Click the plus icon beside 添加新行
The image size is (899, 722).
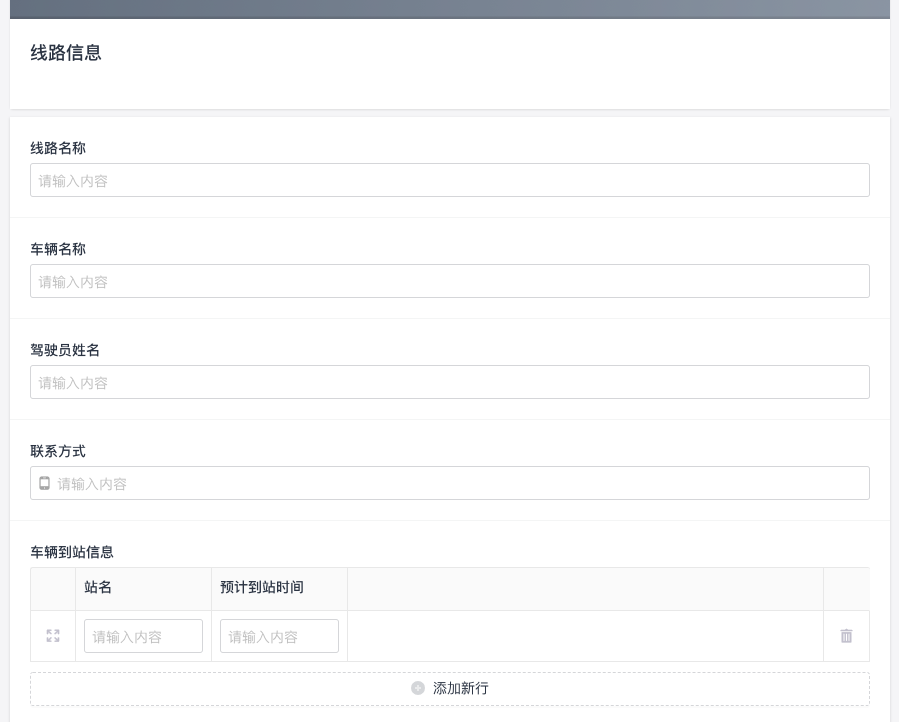418,688
